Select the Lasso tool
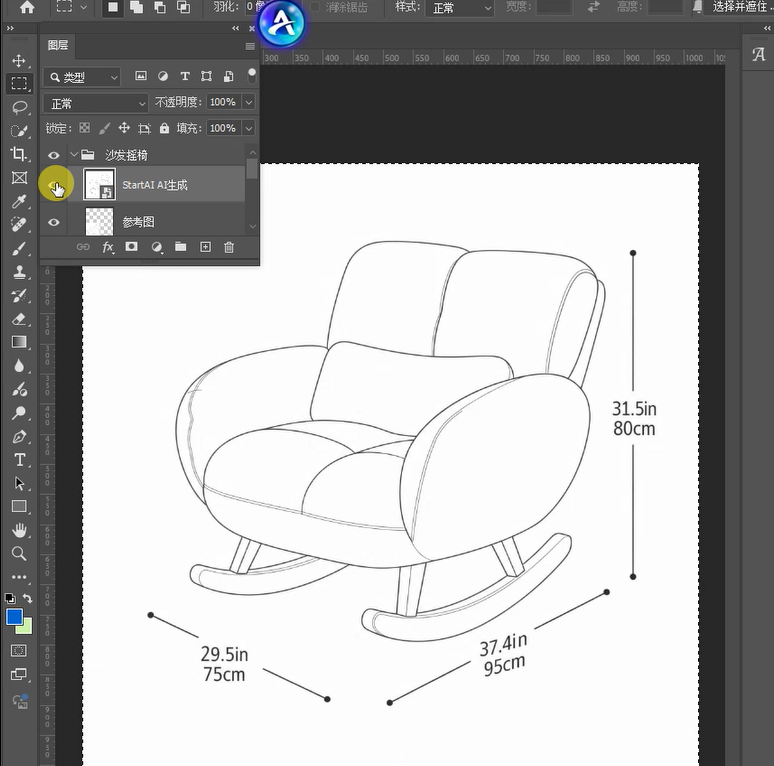 19,107
